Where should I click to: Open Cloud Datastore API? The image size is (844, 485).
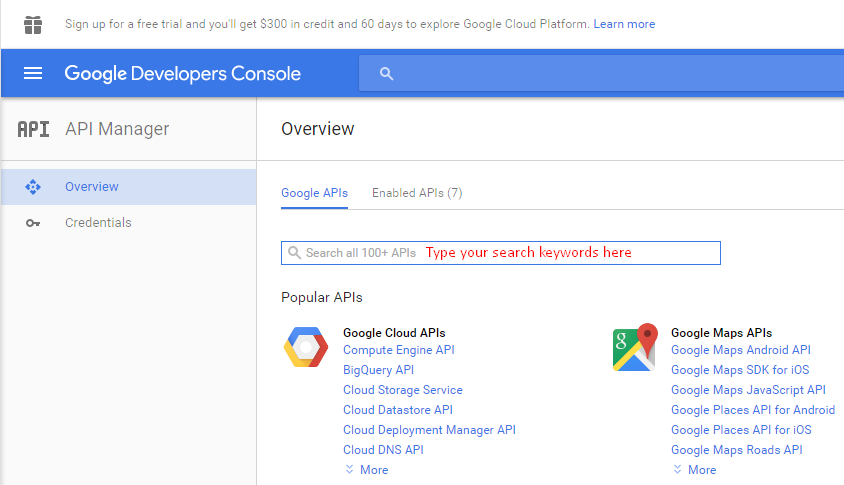coord(398,410)
